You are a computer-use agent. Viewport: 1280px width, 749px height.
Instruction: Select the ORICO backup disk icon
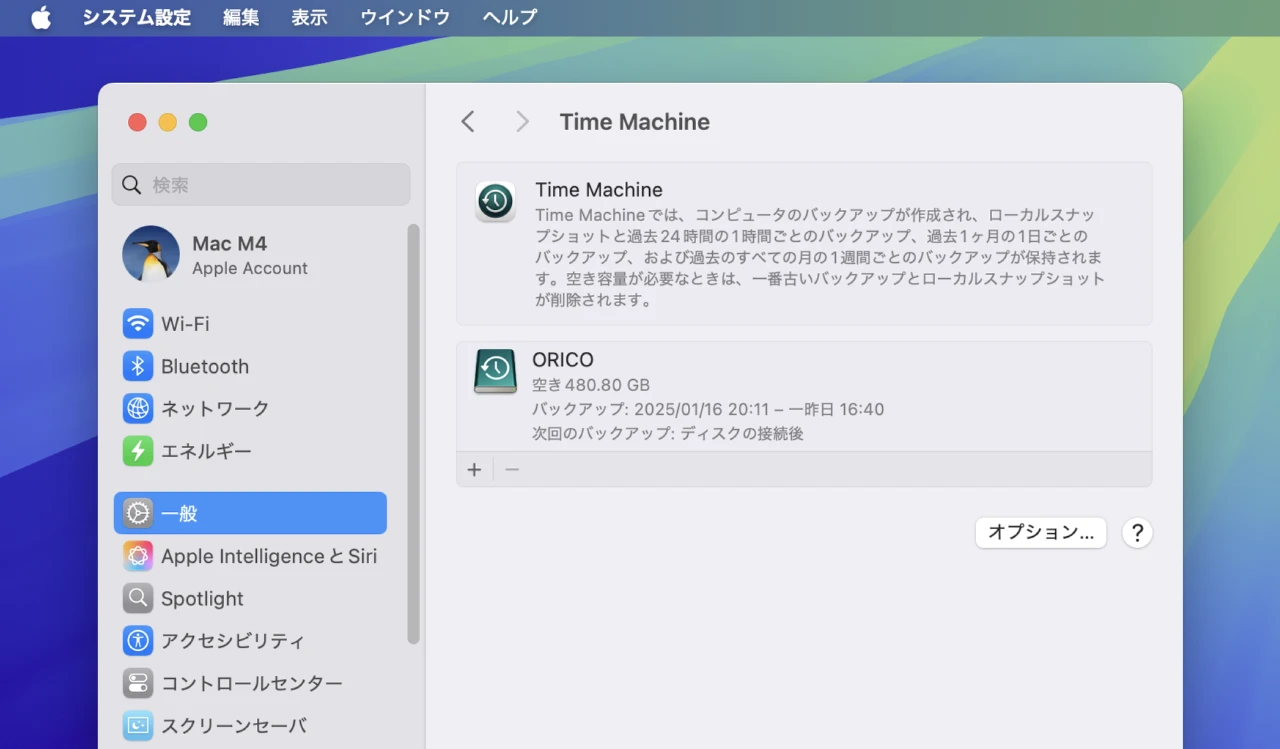coord(495,371)
